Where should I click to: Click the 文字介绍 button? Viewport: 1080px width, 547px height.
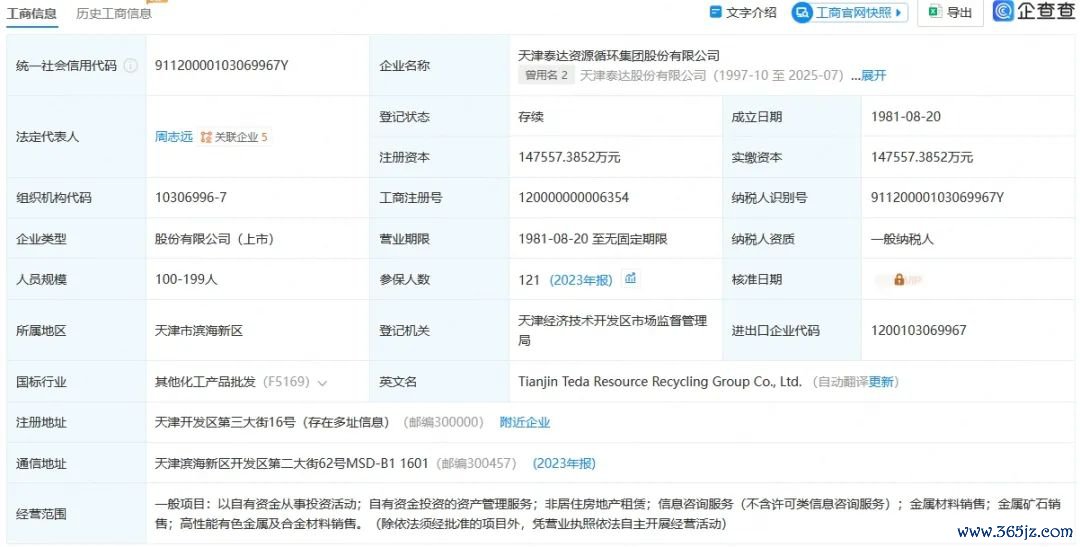pos(743,12)
